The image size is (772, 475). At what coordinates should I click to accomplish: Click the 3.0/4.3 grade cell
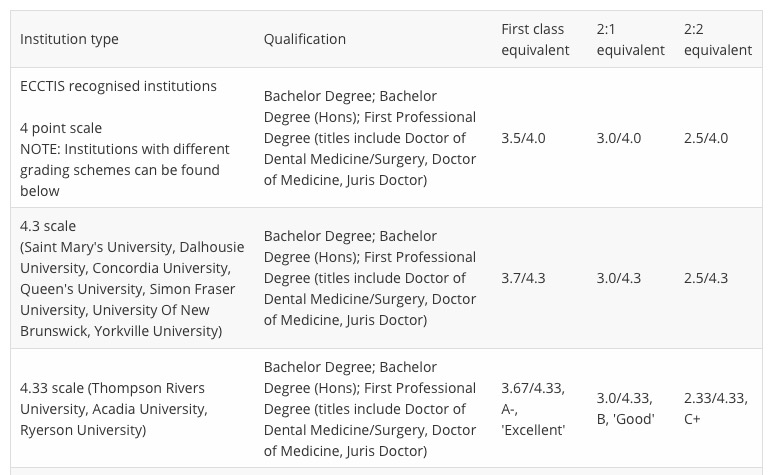[618, 278]
